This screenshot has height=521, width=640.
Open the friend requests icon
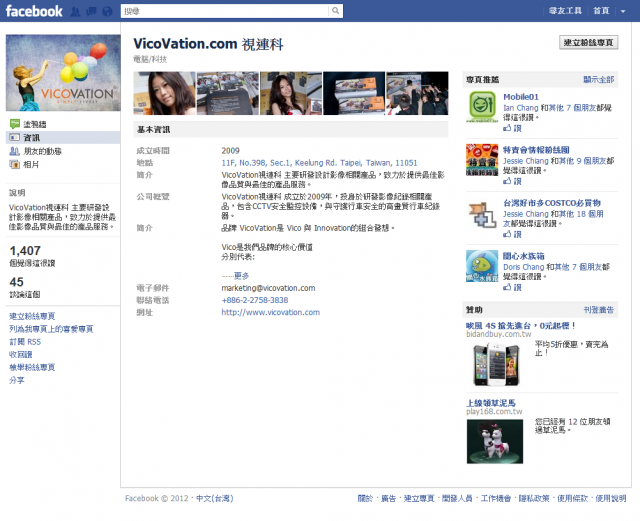coord(75,11)
